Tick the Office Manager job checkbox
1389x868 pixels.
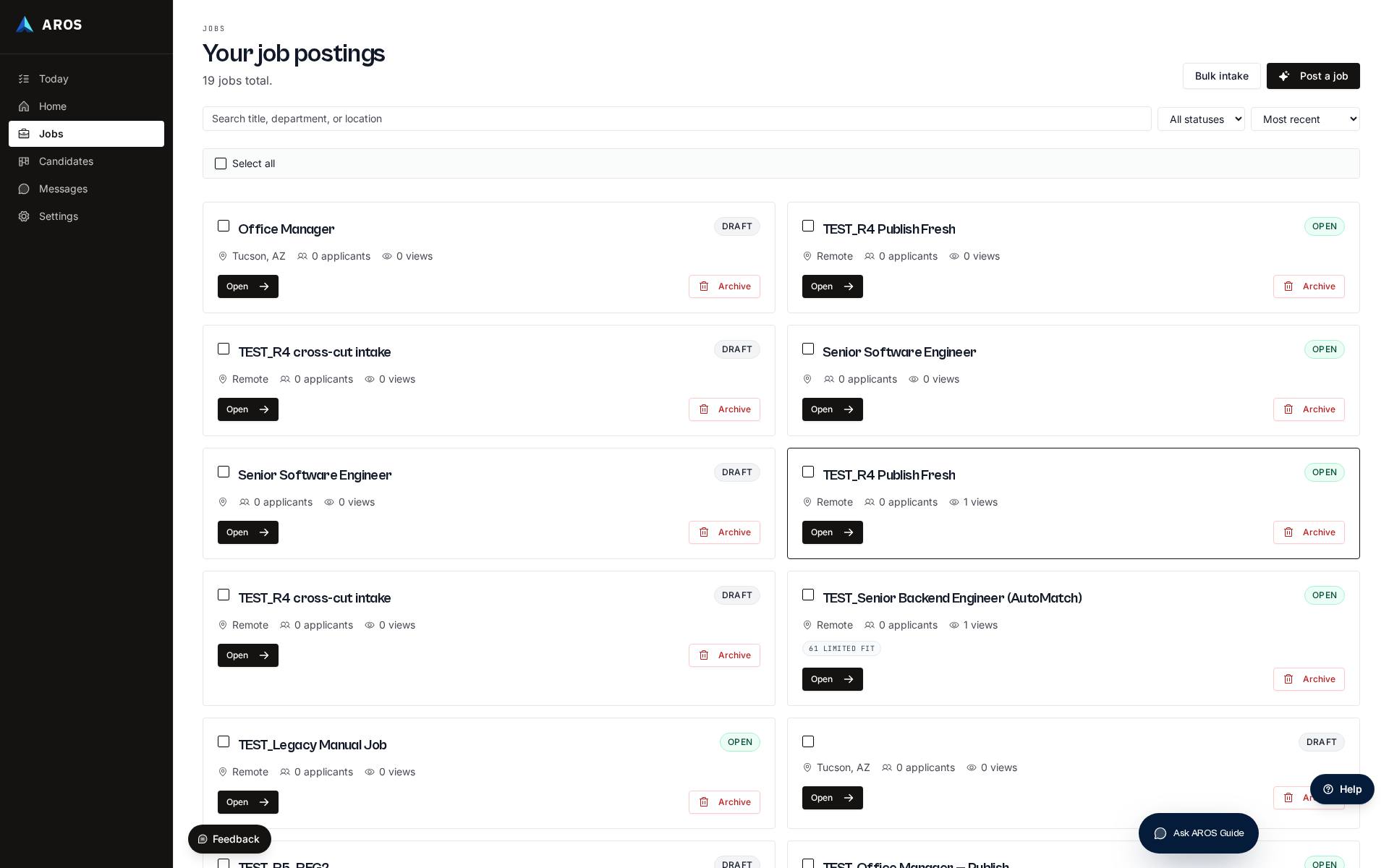[224, 226]
